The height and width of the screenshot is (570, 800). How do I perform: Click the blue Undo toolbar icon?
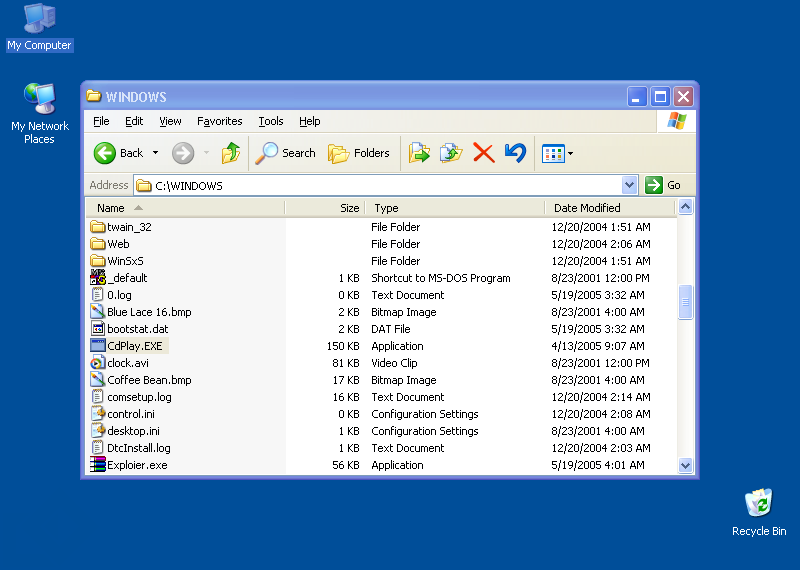(515, 153)
